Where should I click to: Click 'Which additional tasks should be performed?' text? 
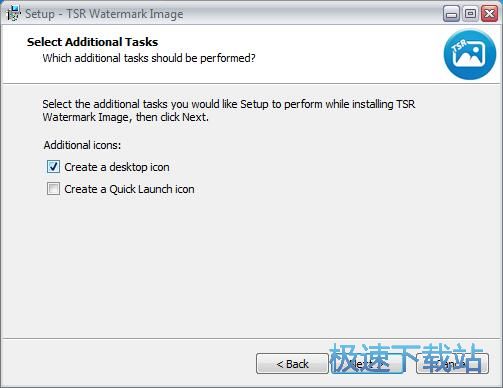coord(149,58)
